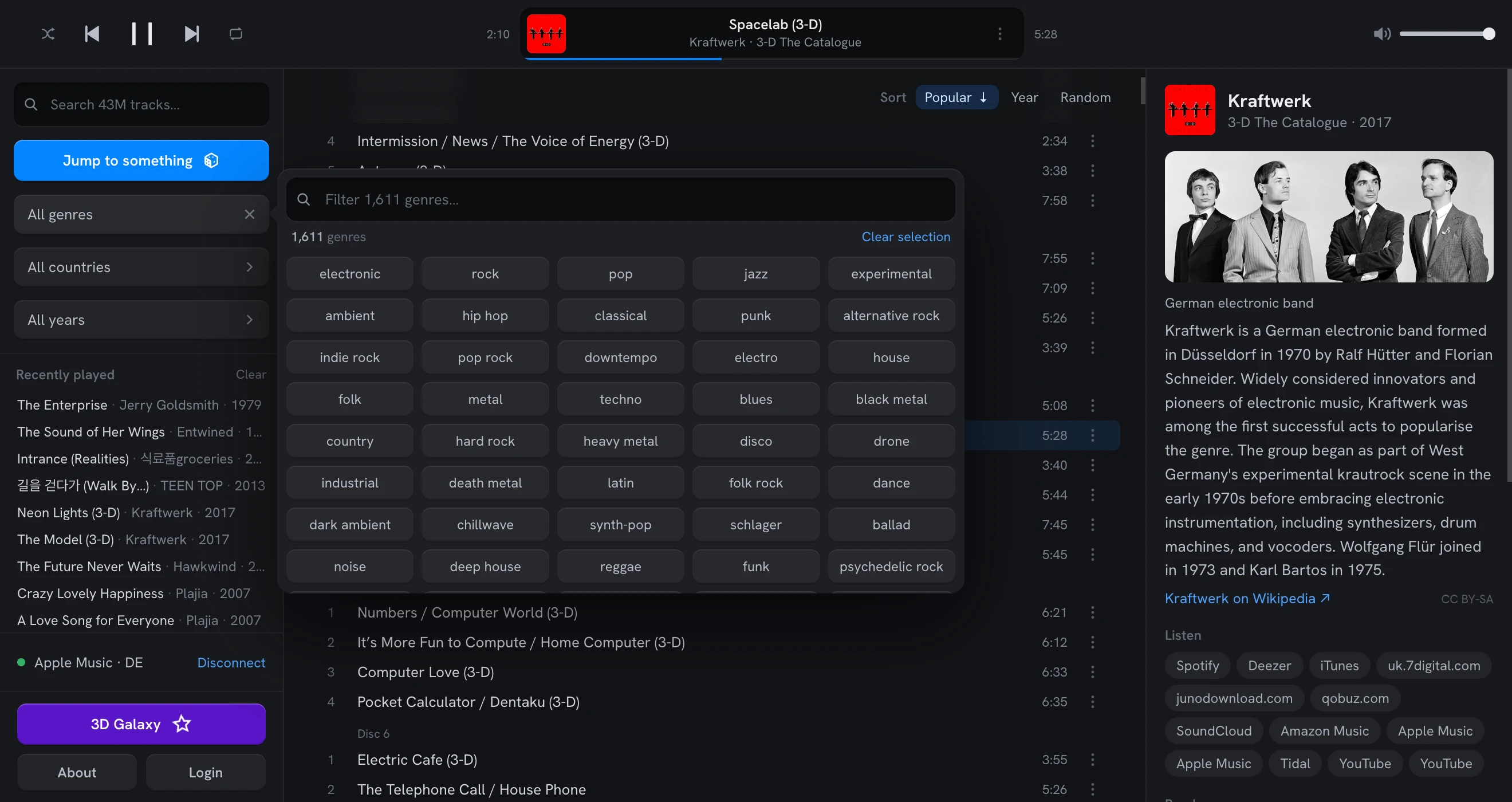Select the black metal genre chip
This screenshot has width=1512, height=802.
point(891,399)
